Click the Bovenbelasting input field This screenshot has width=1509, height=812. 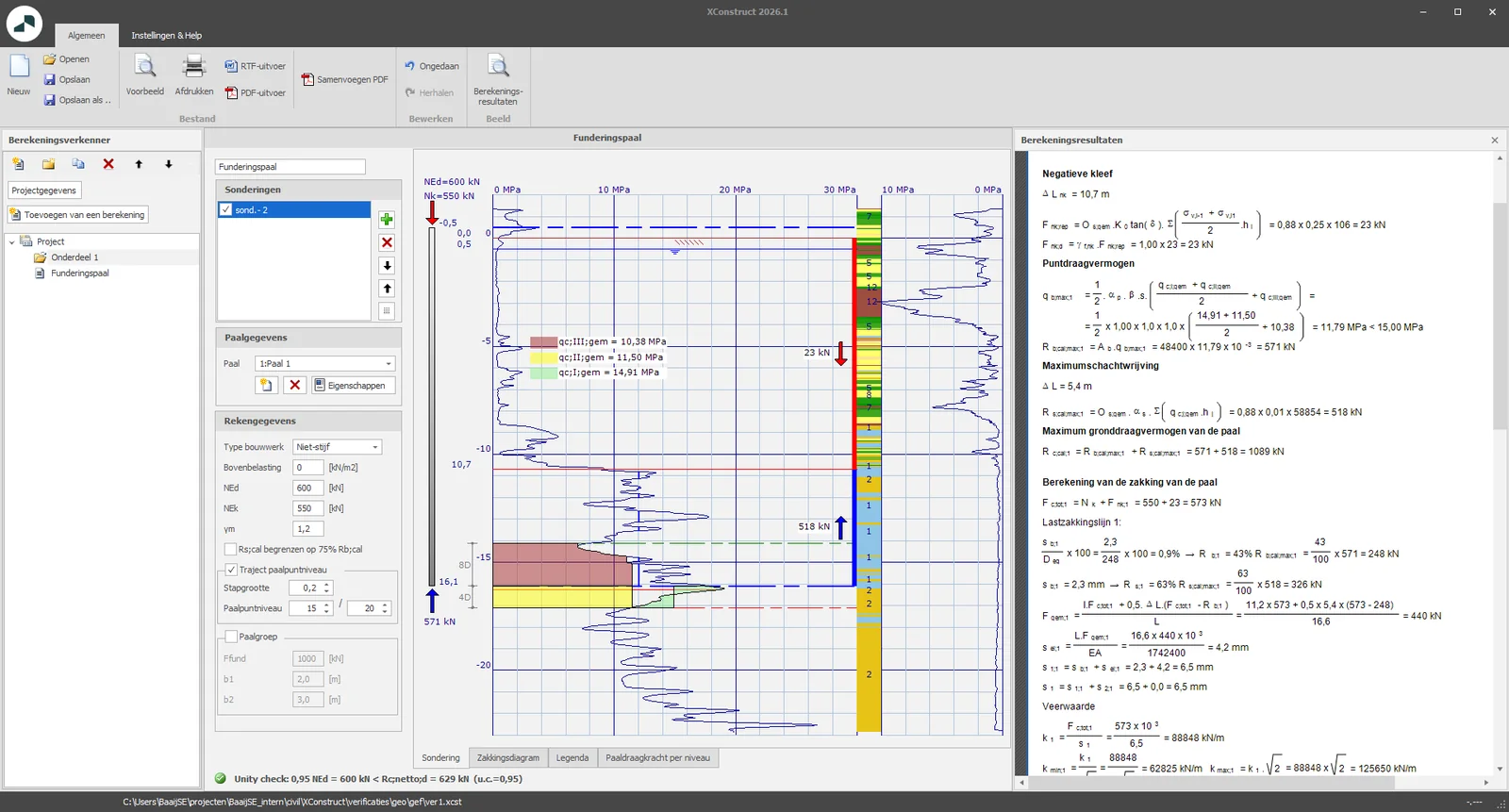pyautogui.click(x=308, y=467)
